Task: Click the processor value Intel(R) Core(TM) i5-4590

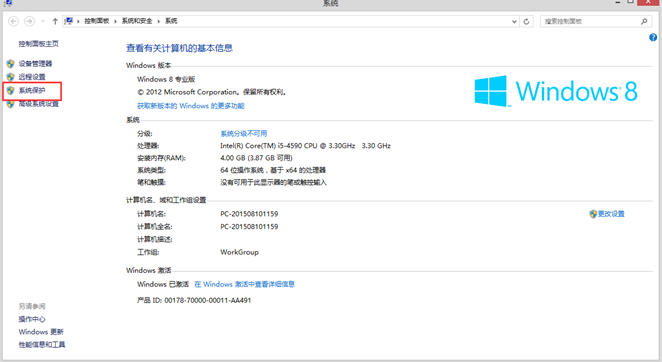Action: pos(305,146)
